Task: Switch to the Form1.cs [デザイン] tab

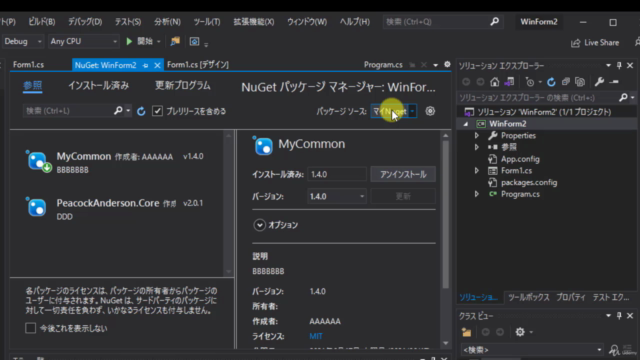Action: click(x=198, y=64)
